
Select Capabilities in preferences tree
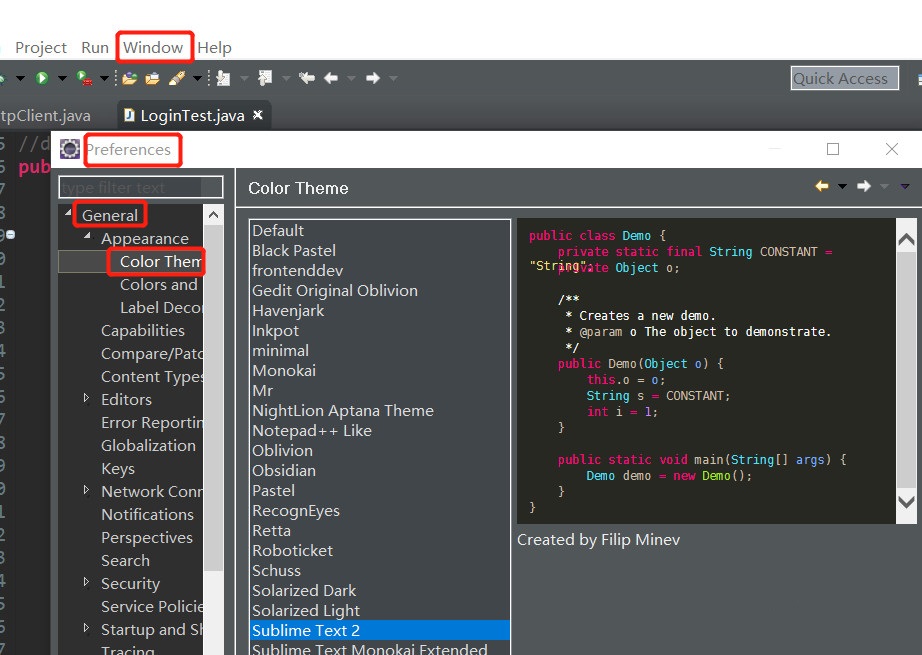[143, 330]
